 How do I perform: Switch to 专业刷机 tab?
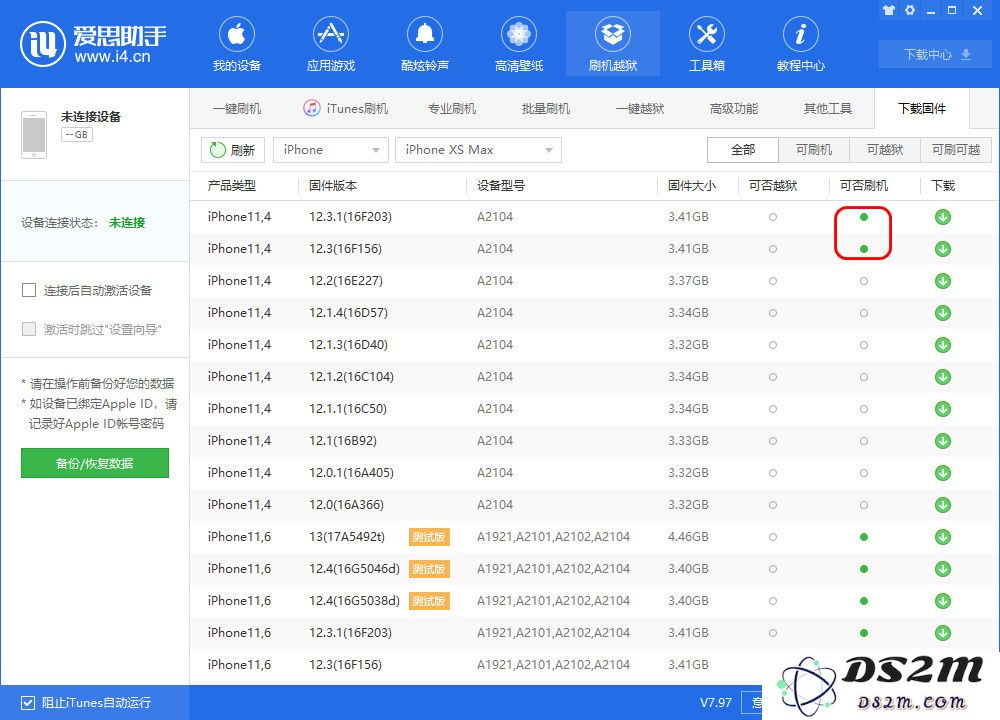tap(452, 109)
